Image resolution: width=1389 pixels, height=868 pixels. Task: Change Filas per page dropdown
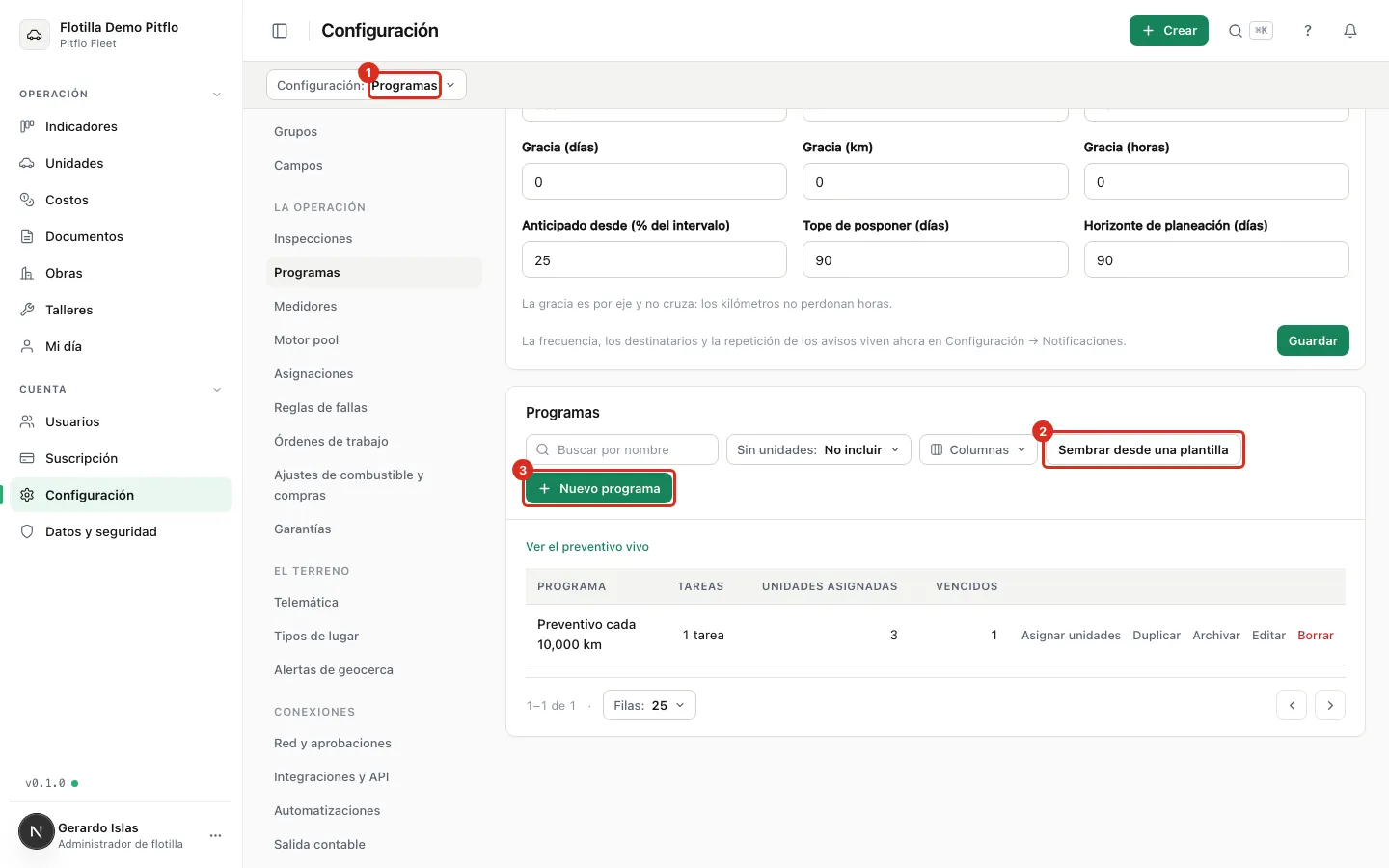pyautogui.click(x=649, y=705)
